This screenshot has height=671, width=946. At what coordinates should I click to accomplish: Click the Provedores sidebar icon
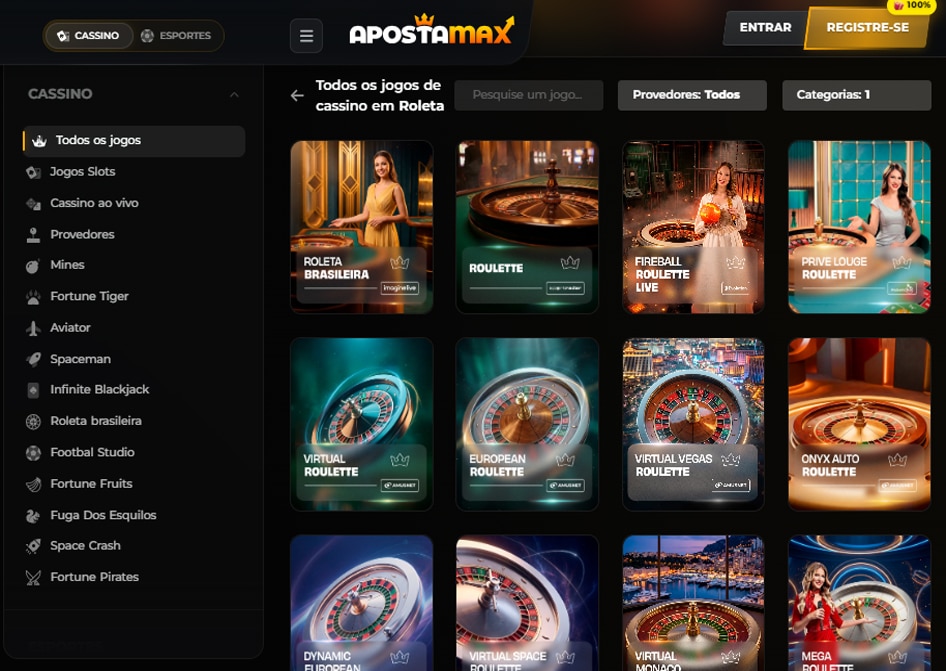tap(33, 235)
